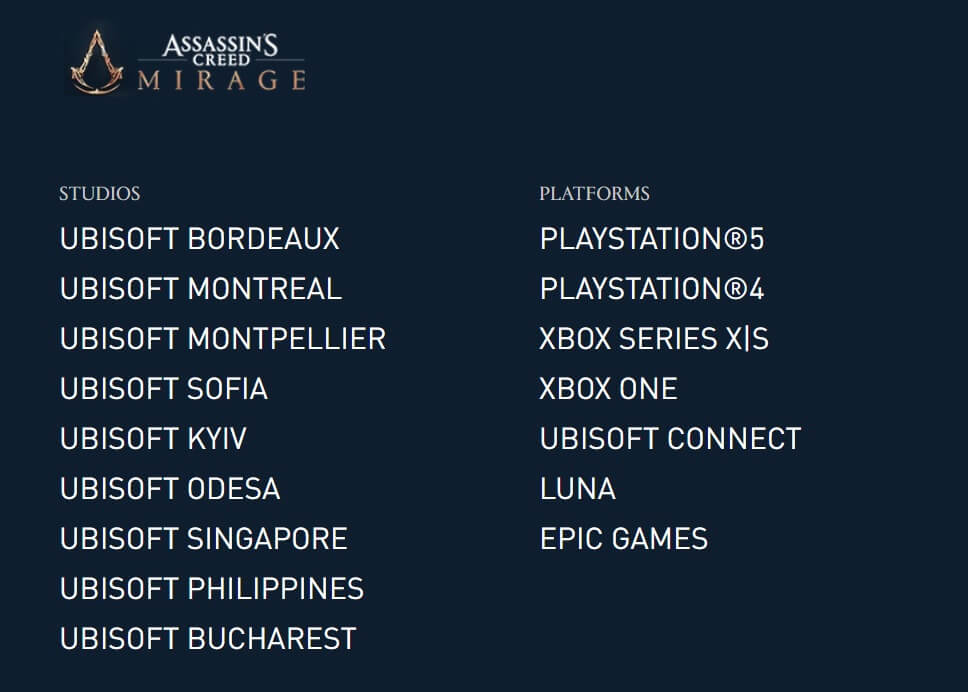Open Ubisoft Sofia studio page
This screenshot has height=692, width=968.
point(164,389)
